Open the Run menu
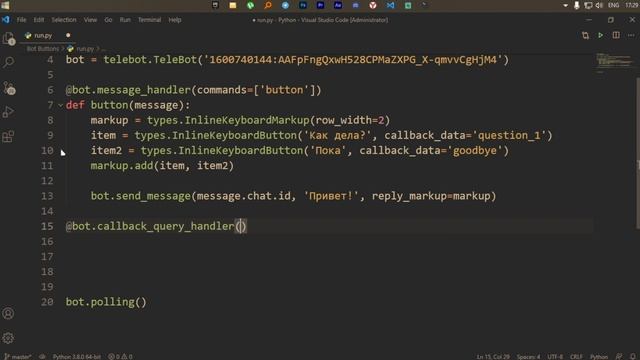The width and height of the screenshot is (640, 360). click(x=125, y=20)
